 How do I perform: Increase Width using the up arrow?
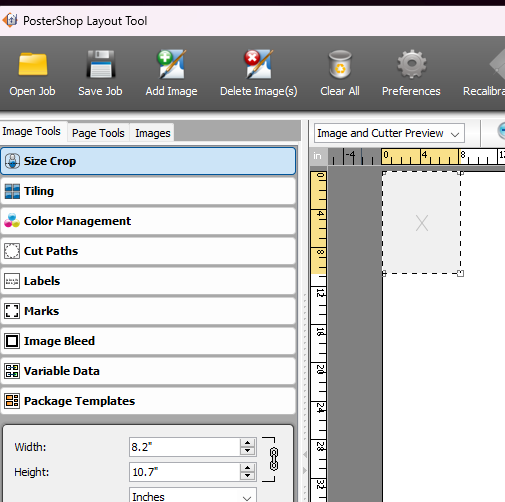247,443
